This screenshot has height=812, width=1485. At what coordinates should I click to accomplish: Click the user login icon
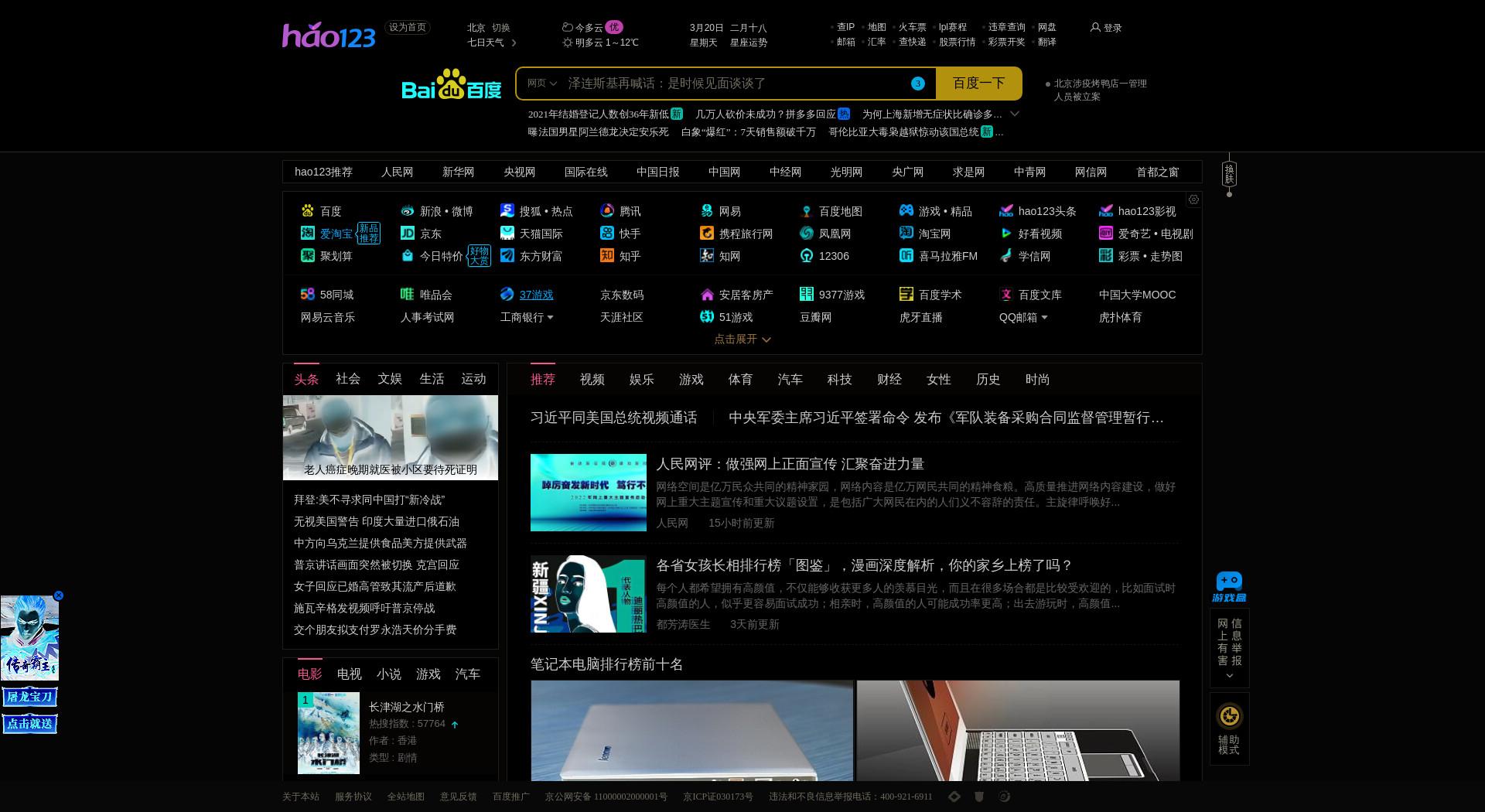pyautogui.click(x=1095, y=27)
